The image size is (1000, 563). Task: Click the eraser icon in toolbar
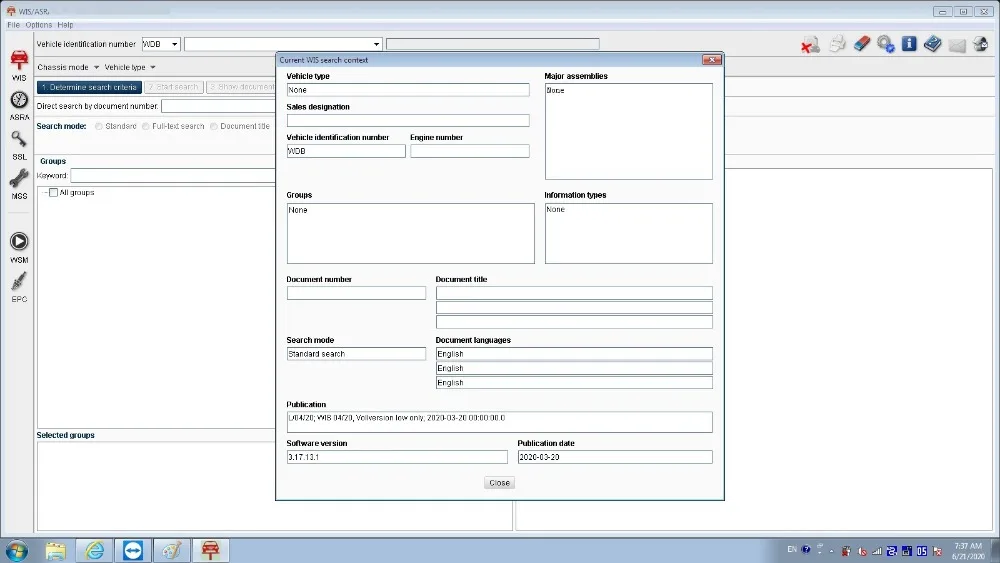coord(862,44)
